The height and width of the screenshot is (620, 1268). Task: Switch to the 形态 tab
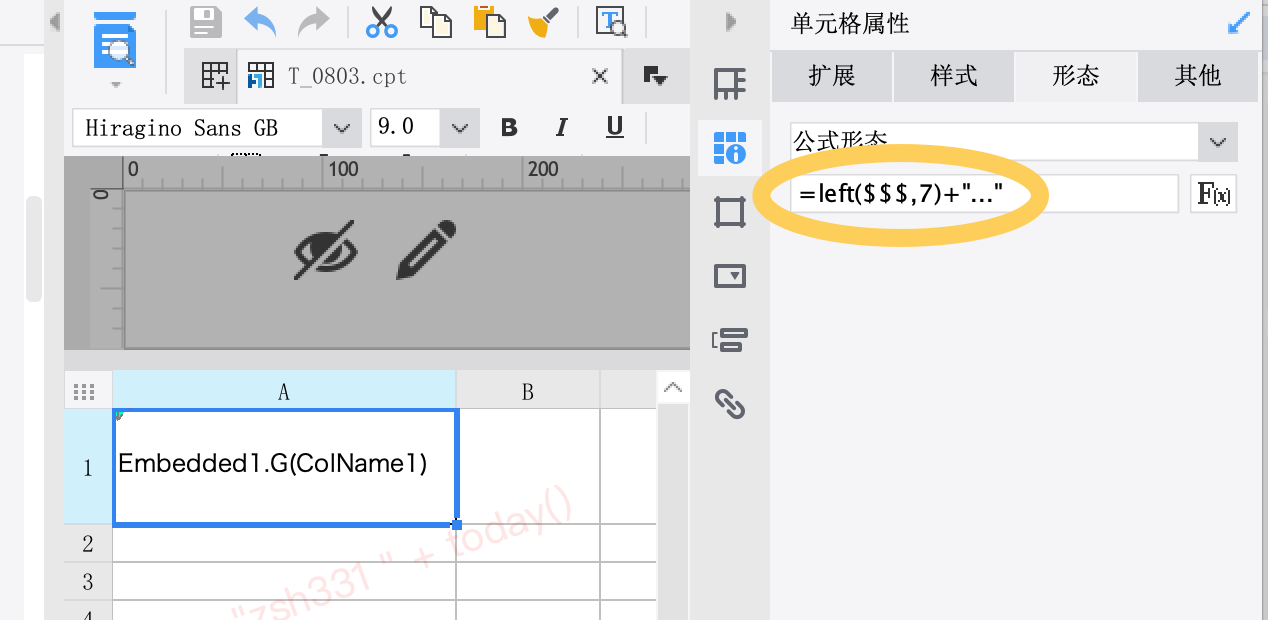[x=1076, y=77]
